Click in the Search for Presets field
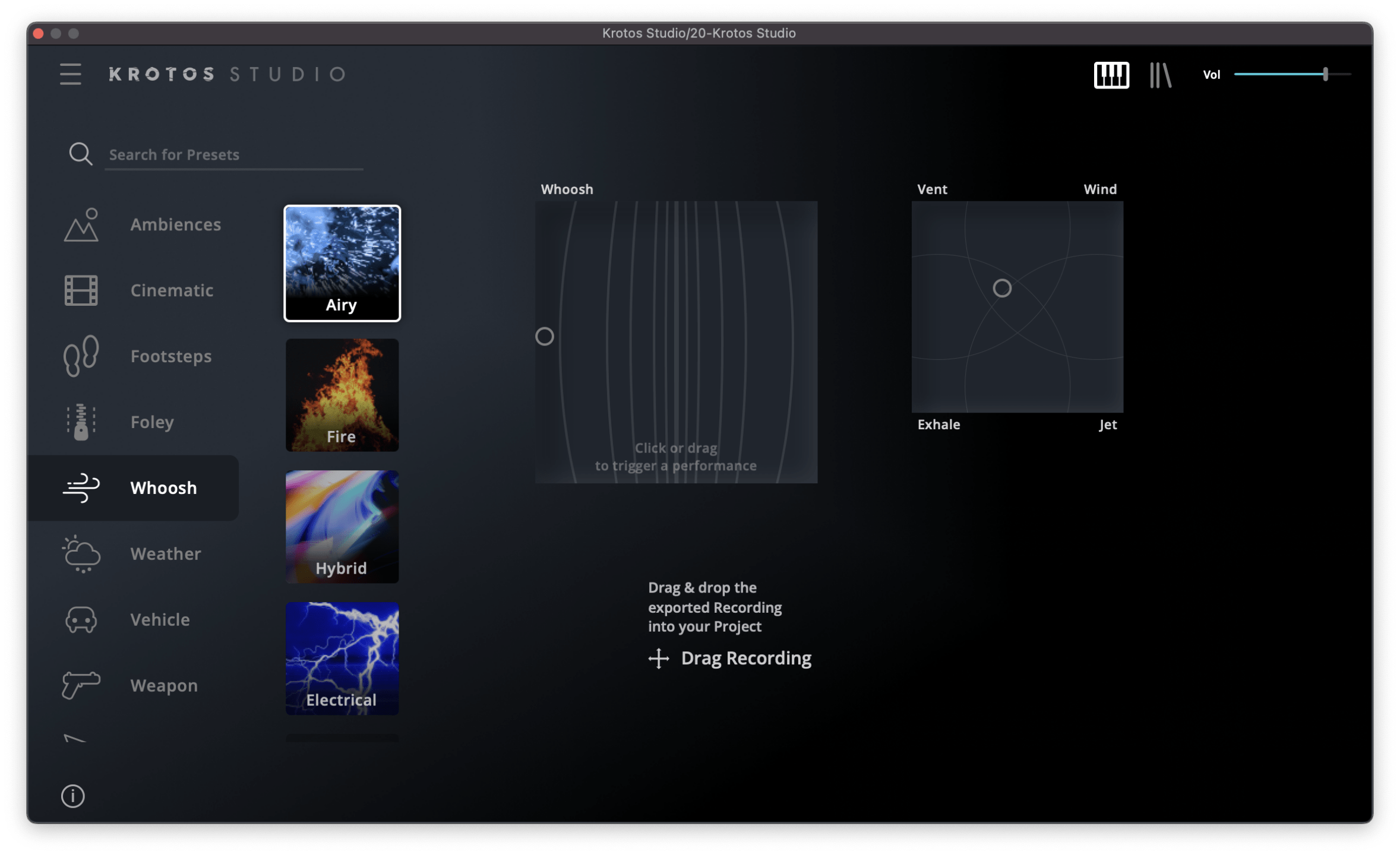The height and width of the screenshot is (855, 1400). point(234,154)
